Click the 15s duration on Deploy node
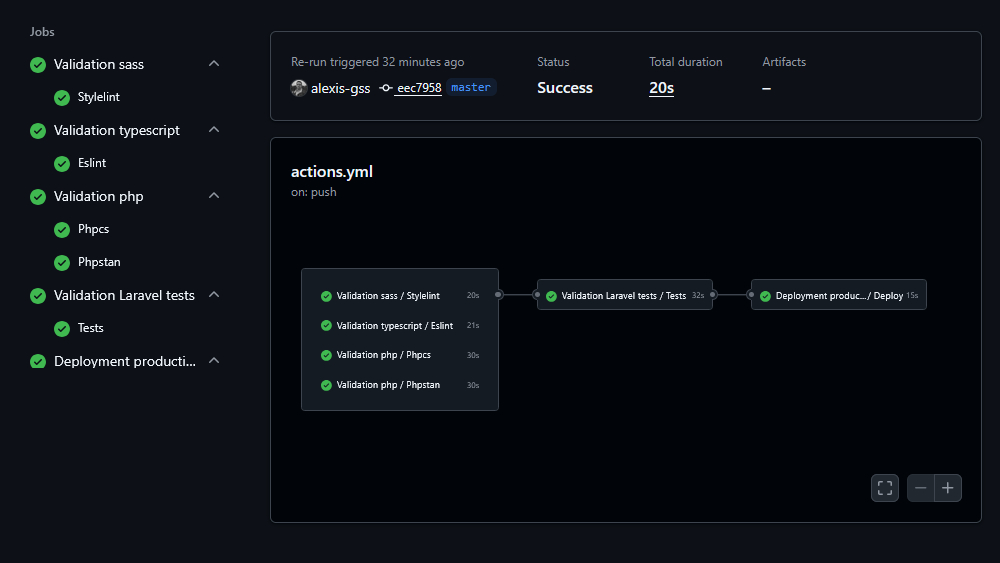The height and width of the screenshot is (563, 1000). [912, 295]
